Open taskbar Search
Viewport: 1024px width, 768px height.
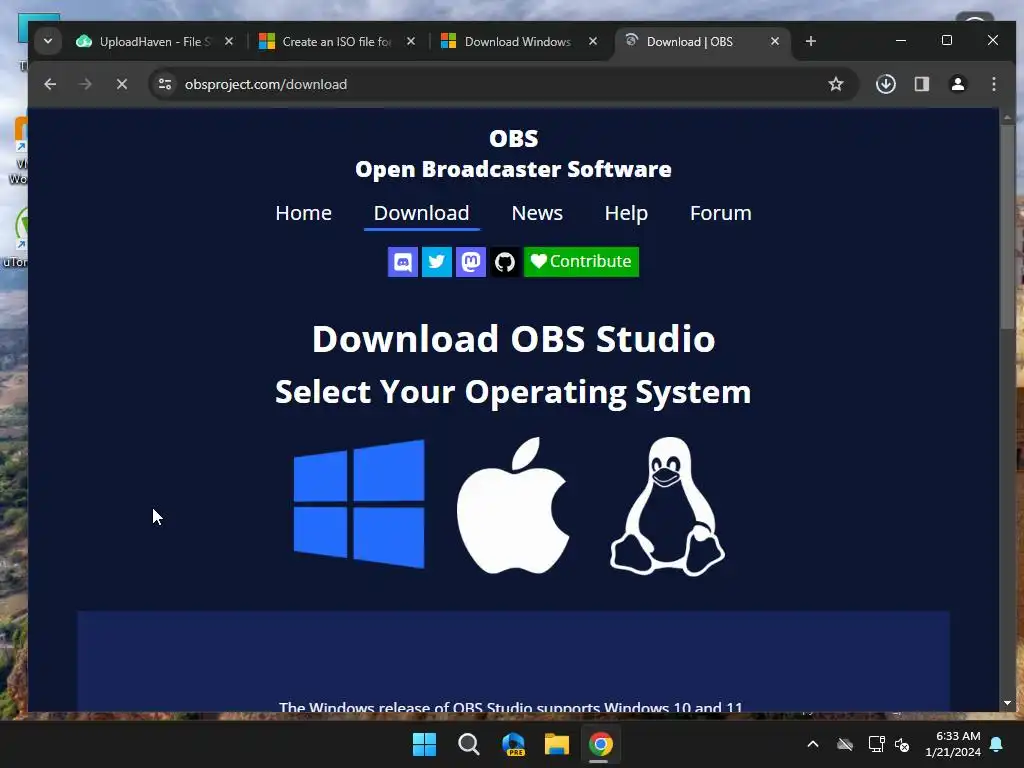(x=468, y=744)
